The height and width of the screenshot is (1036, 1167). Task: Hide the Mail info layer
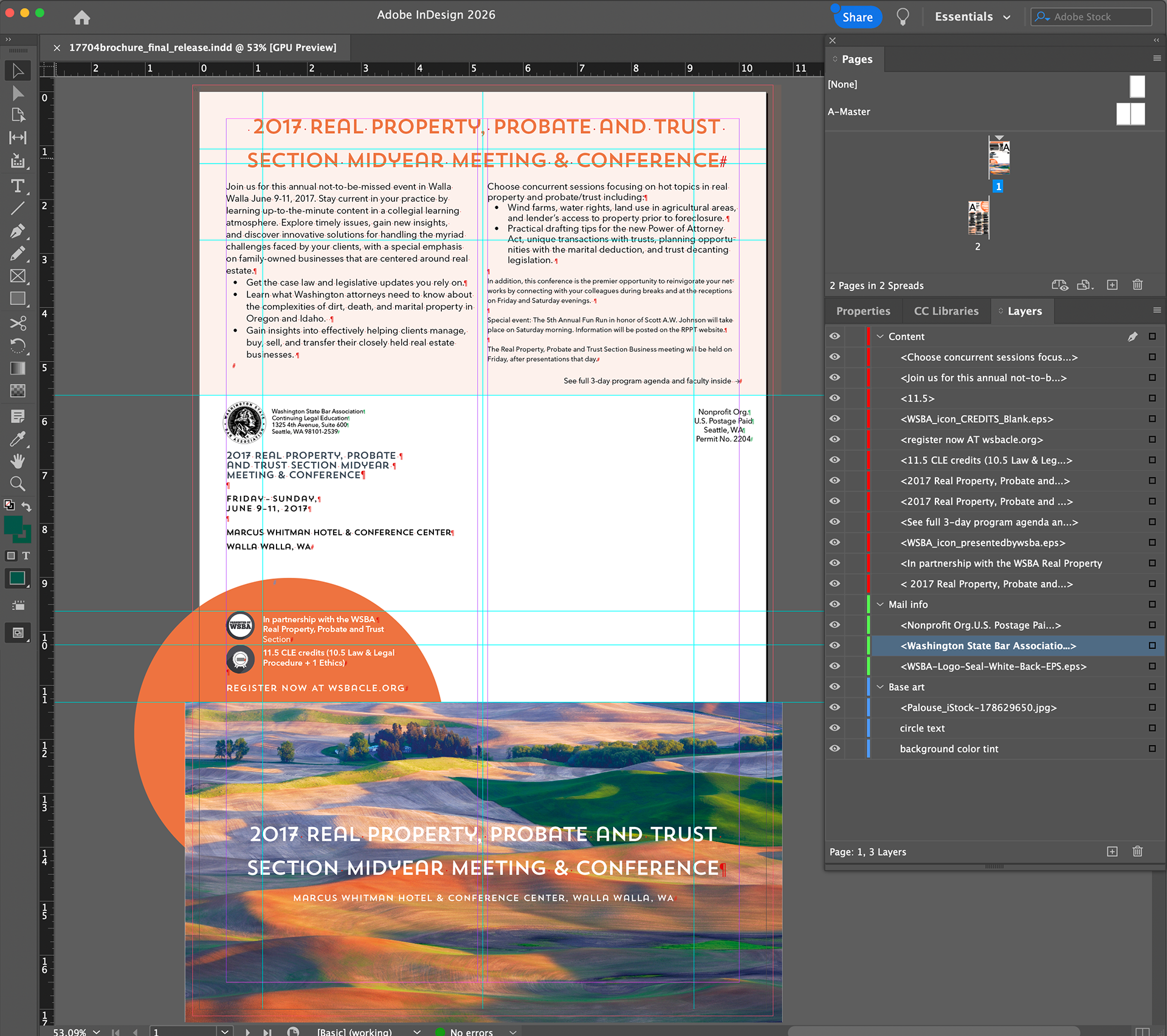(835, 604)
